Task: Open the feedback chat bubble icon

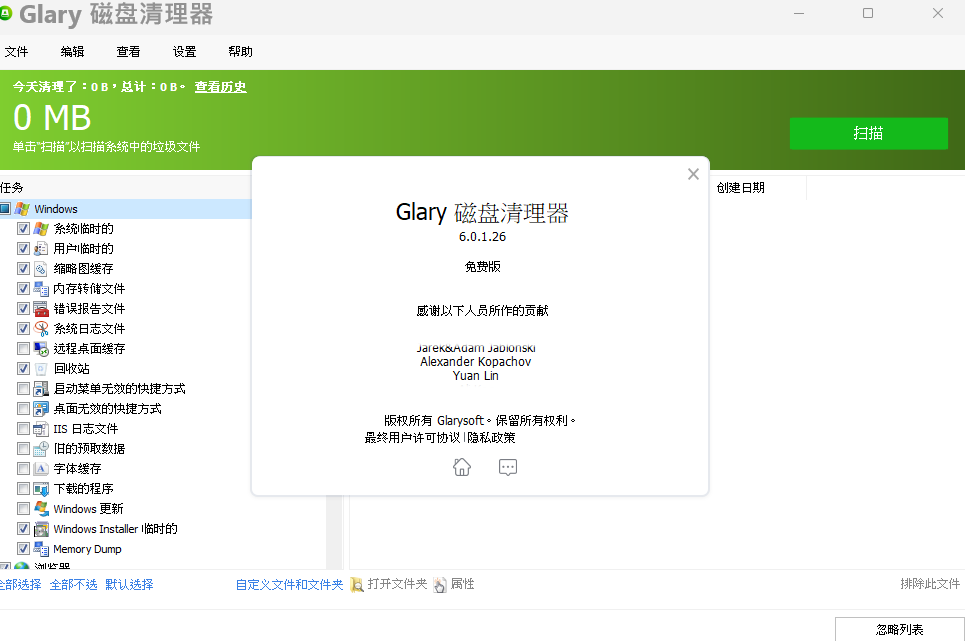Action: [508, 467]
